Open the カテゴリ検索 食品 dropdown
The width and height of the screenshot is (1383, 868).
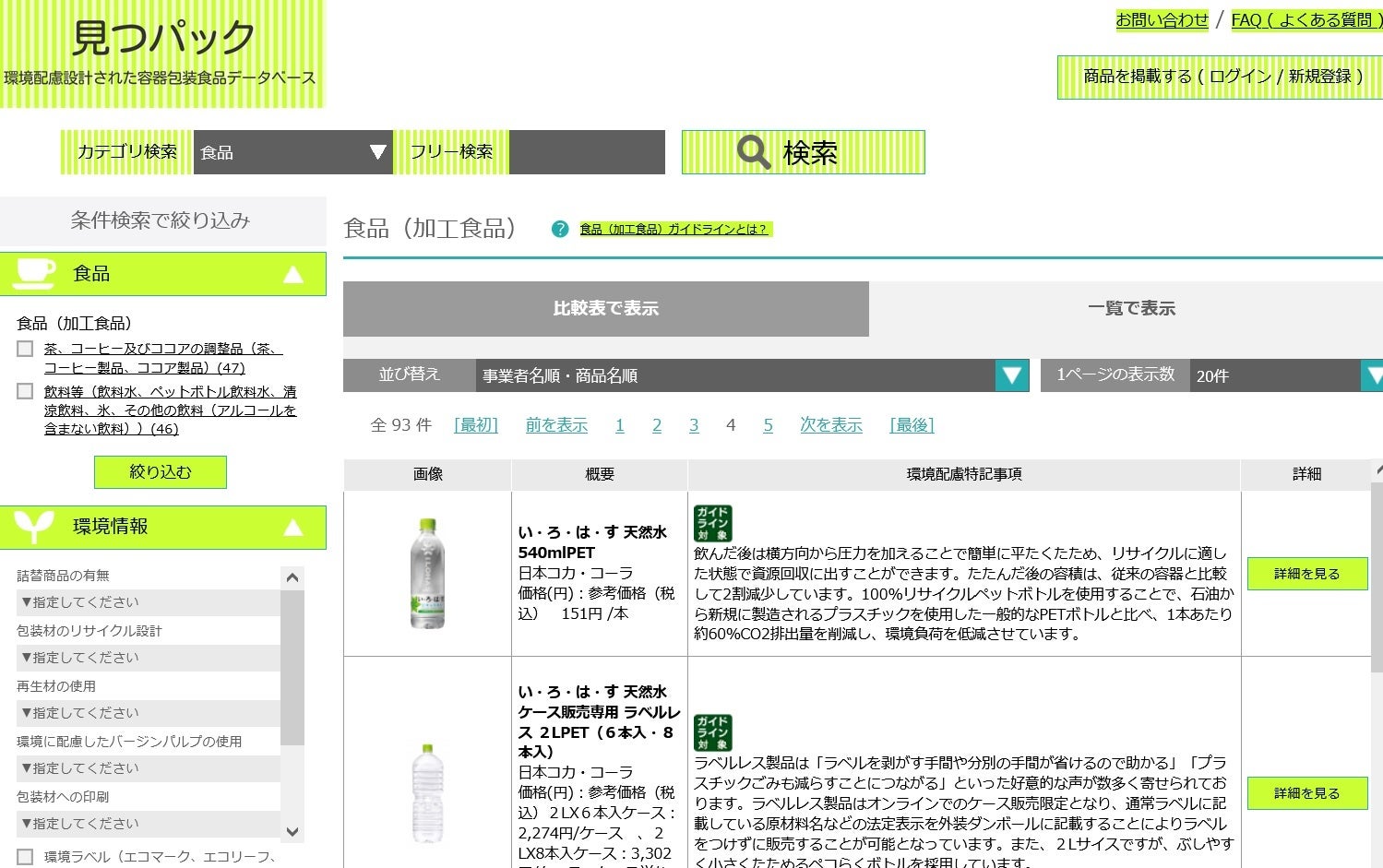(x=293, y=152)
